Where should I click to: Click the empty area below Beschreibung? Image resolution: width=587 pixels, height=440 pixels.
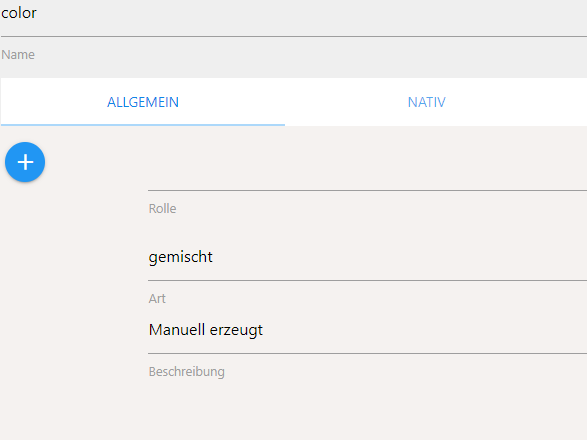pos(367,410)
